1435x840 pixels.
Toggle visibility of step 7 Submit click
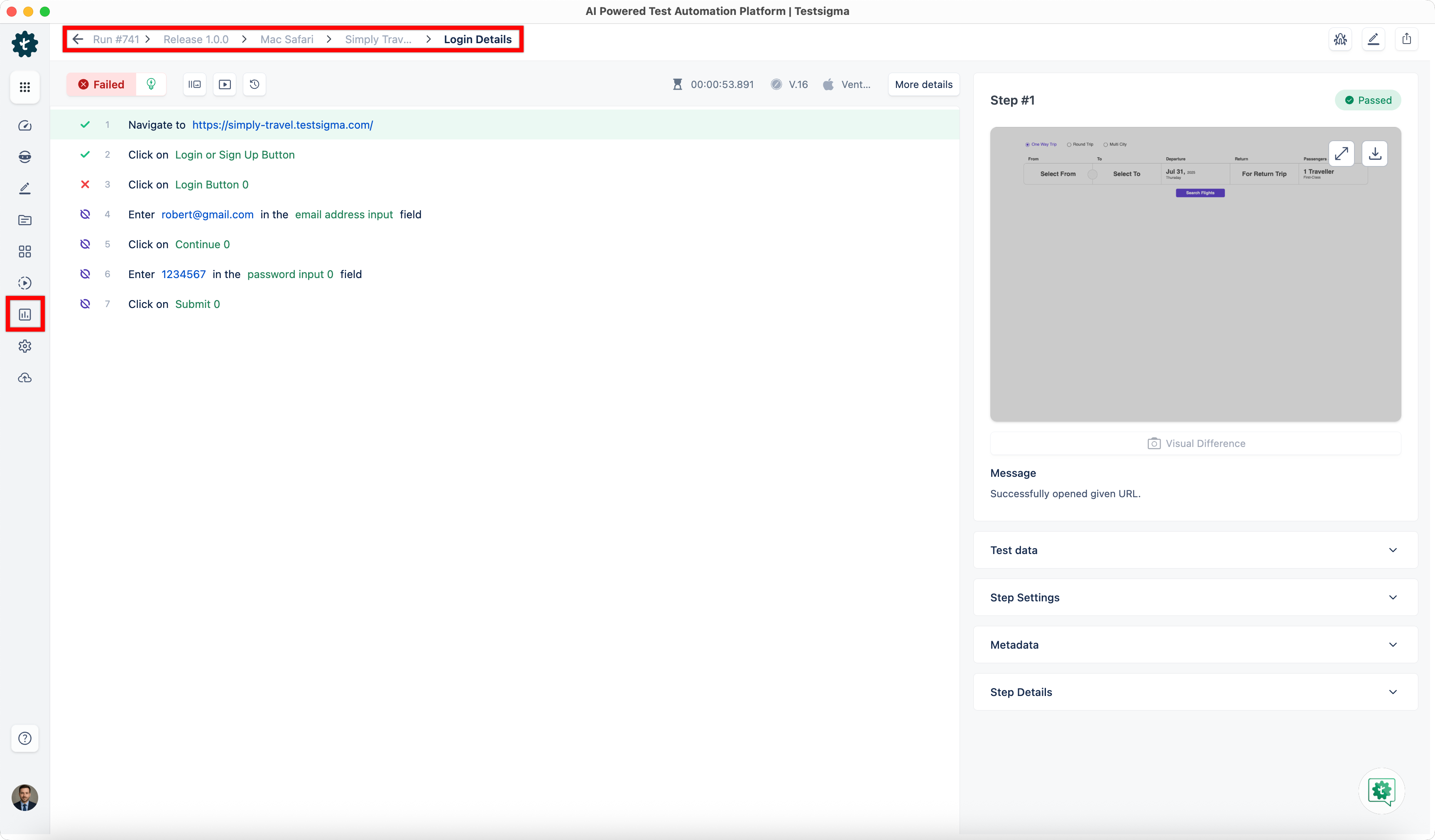[x=85, y=303]
